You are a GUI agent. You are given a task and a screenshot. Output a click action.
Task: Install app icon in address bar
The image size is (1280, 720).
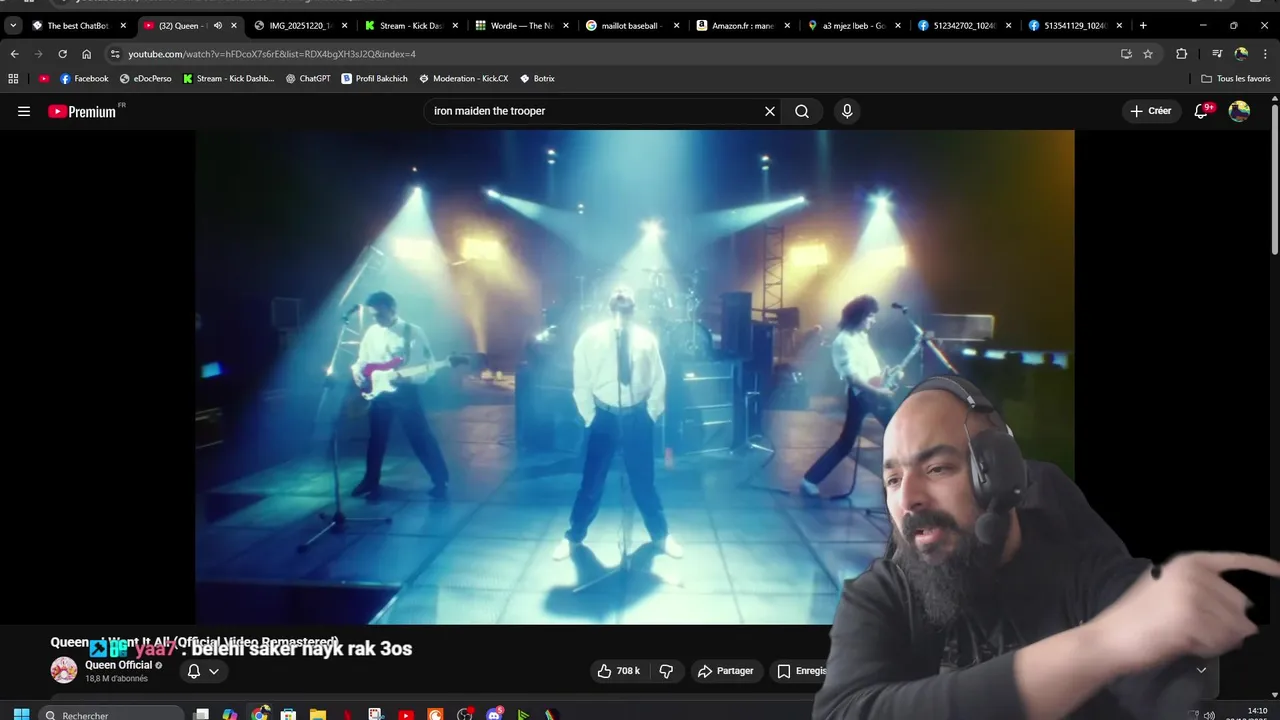[x=1126, y=54]
